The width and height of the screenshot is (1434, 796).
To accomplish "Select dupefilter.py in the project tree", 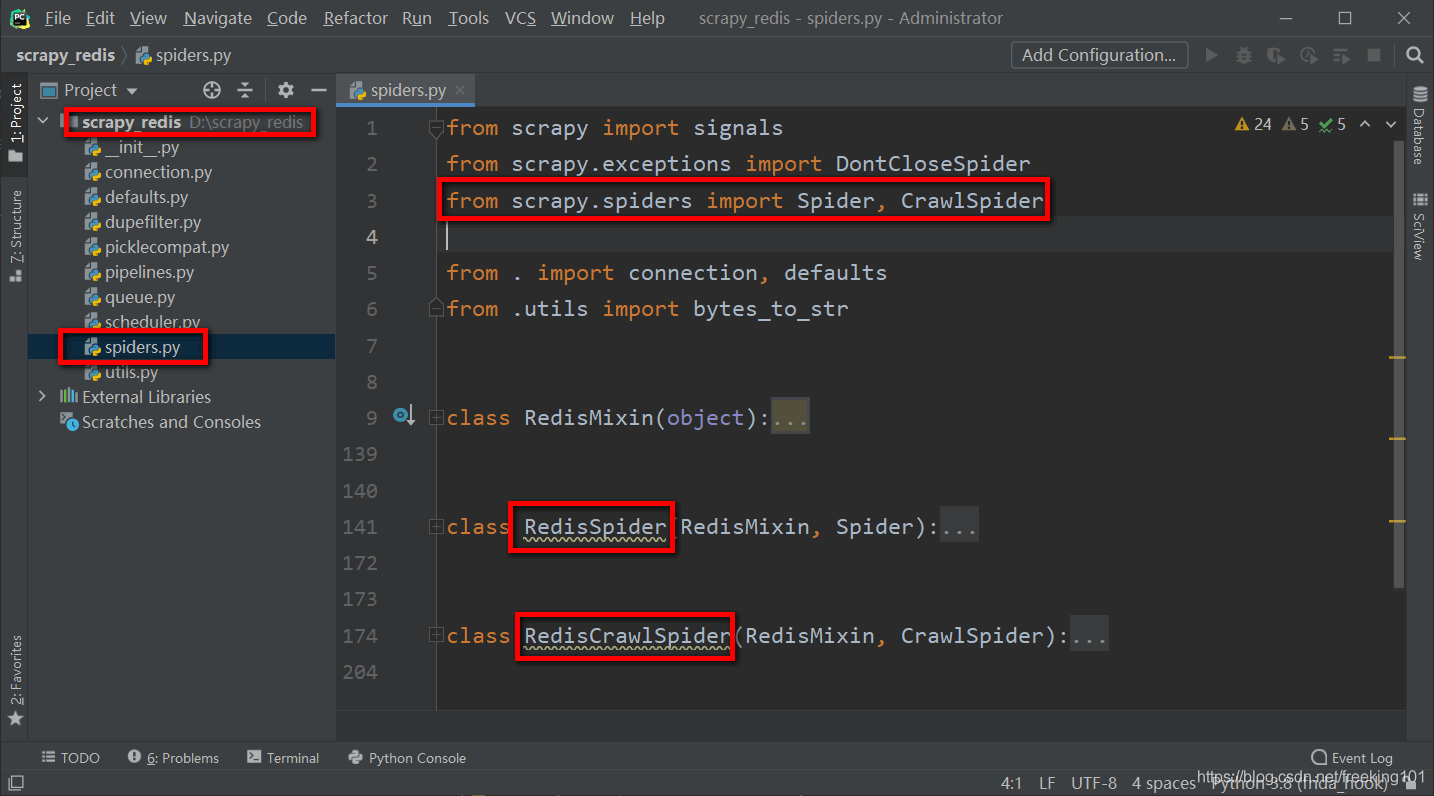I will tap(153, 222).
